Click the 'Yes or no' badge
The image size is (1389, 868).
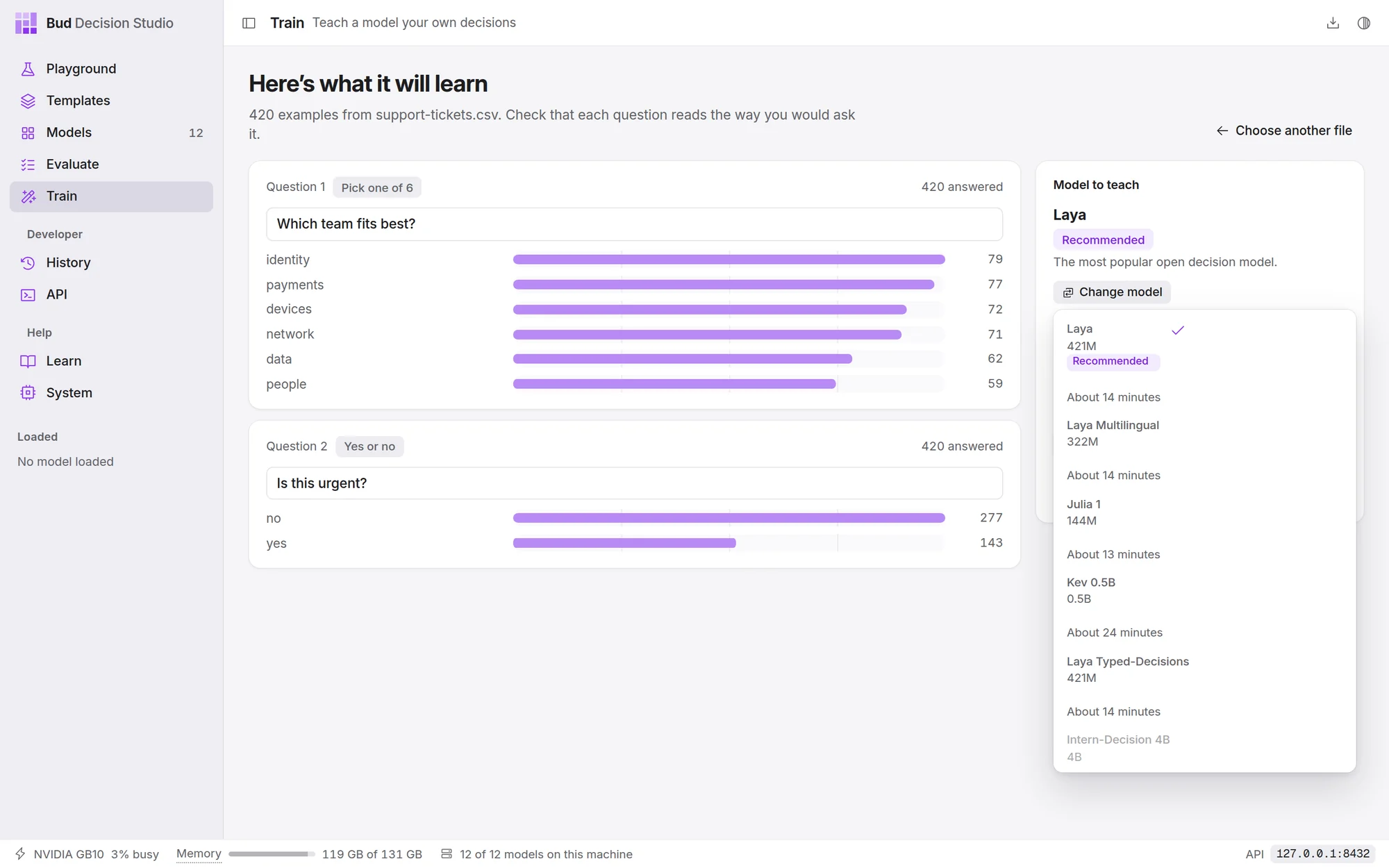point(369,446)
